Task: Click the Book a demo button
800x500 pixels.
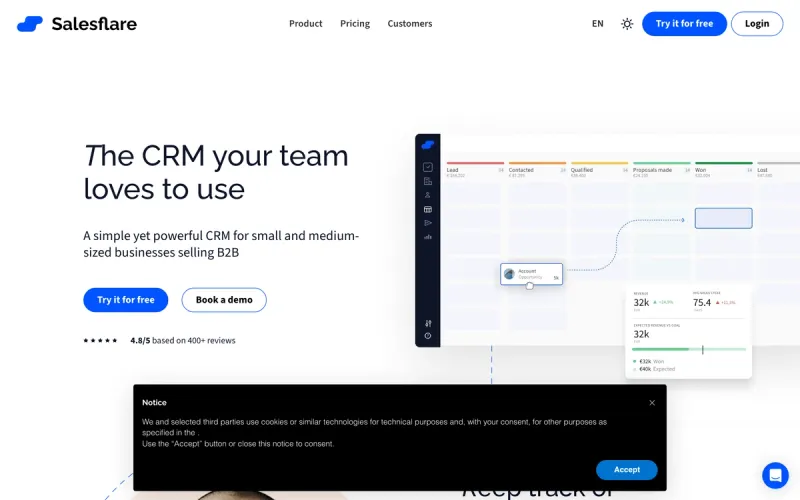Action: coord(224,300)
